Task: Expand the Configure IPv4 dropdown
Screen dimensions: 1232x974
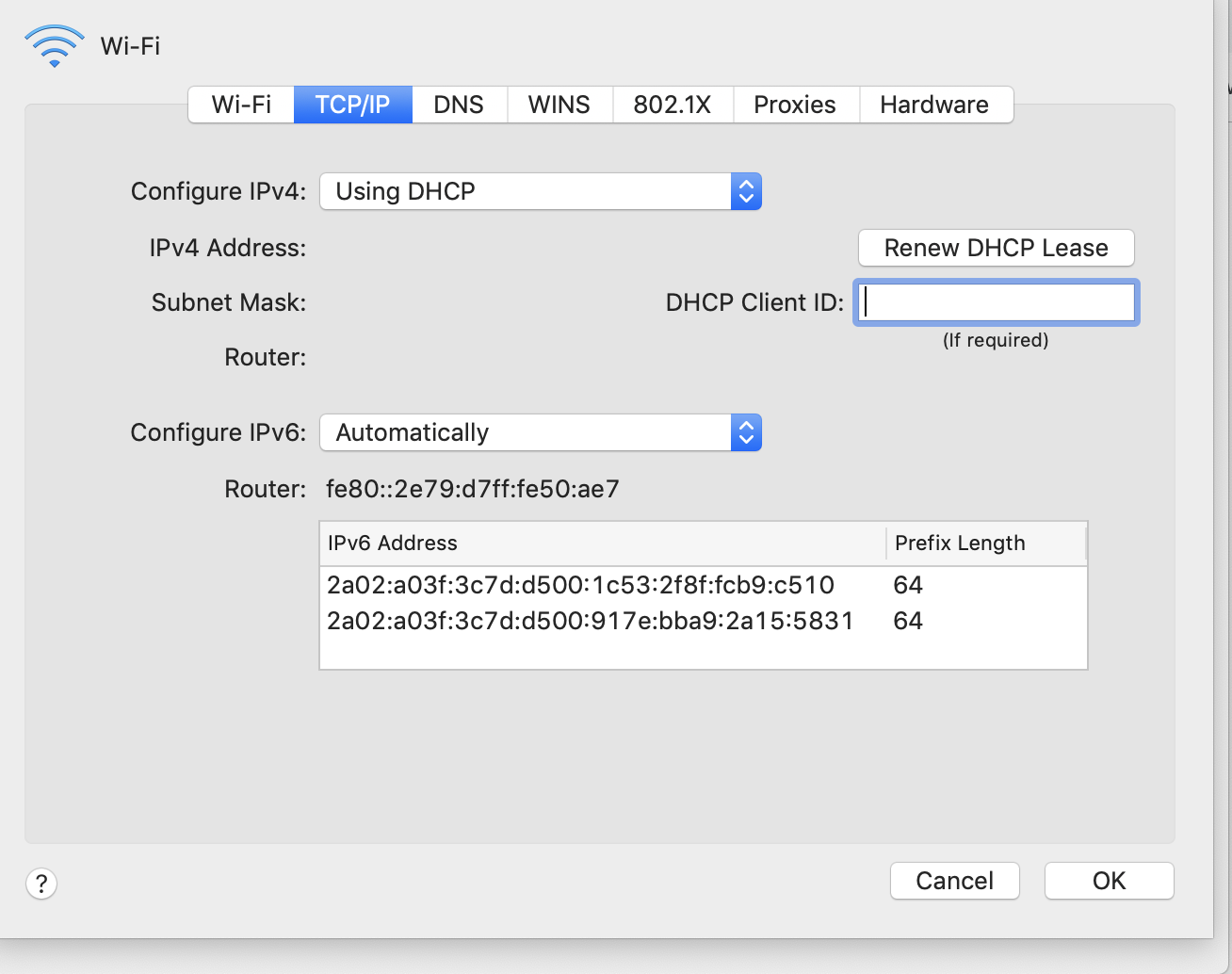Action: (541, 191)
